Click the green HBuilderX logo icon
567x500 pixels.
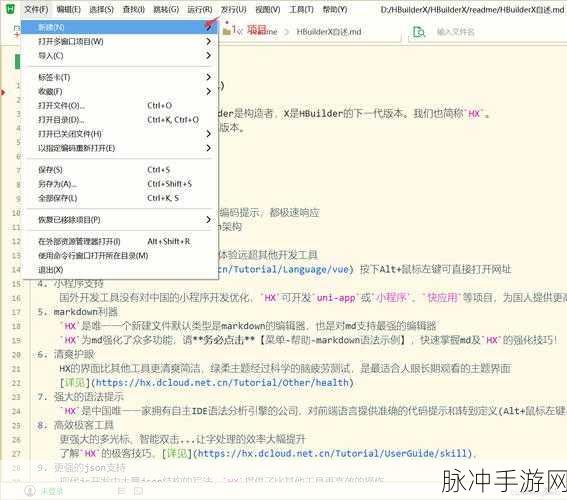[11, 9]
